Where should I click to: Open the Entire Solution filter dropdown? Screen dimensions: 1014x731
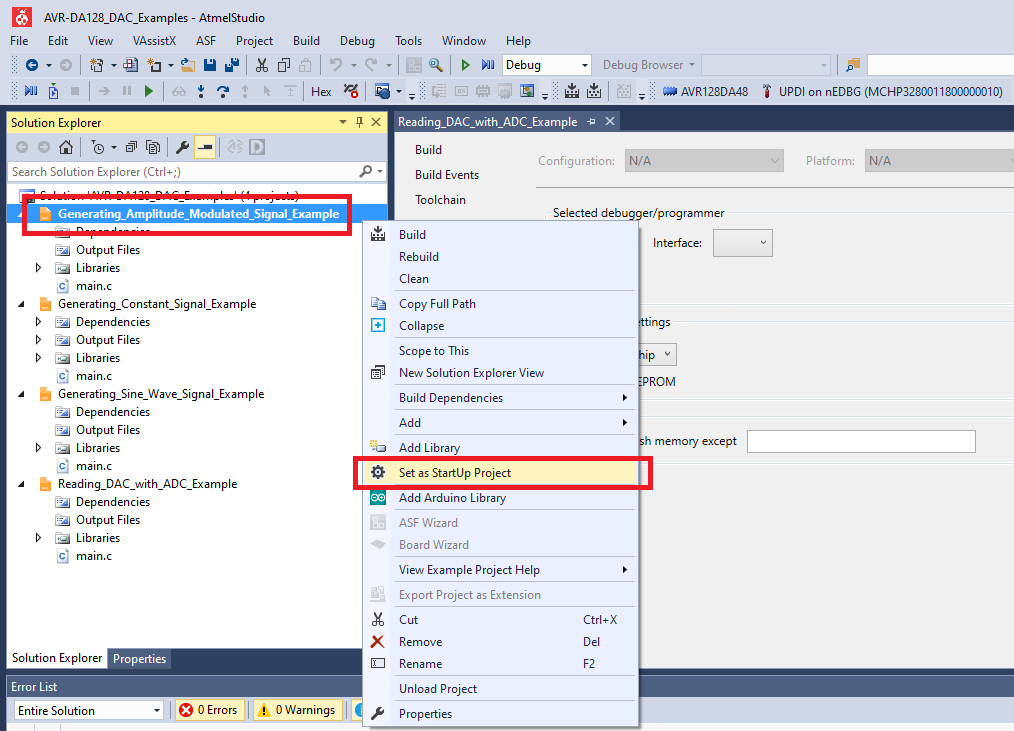click(88, 710)
